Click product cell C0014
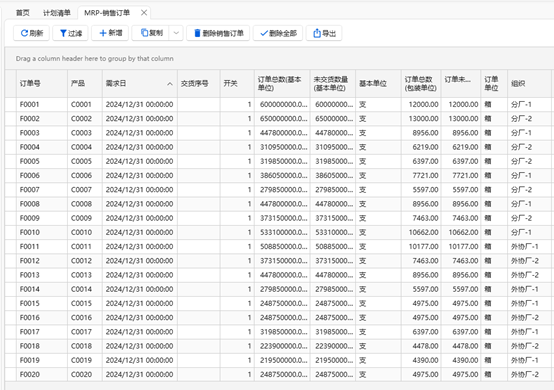 (85, 289)
